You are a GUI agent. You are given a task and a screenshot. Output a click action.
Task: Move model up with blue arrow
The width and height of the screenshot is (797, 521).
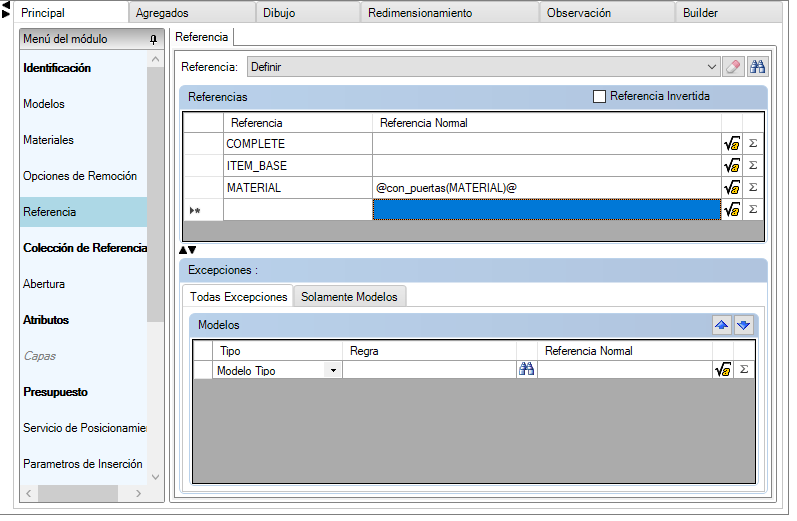pyautogui.click(x=721, y=325)
